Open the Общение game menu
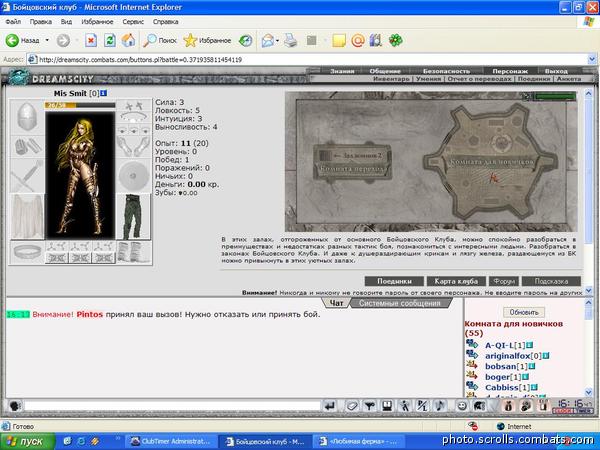The image size is (600, 450). [x=385, y=71]
